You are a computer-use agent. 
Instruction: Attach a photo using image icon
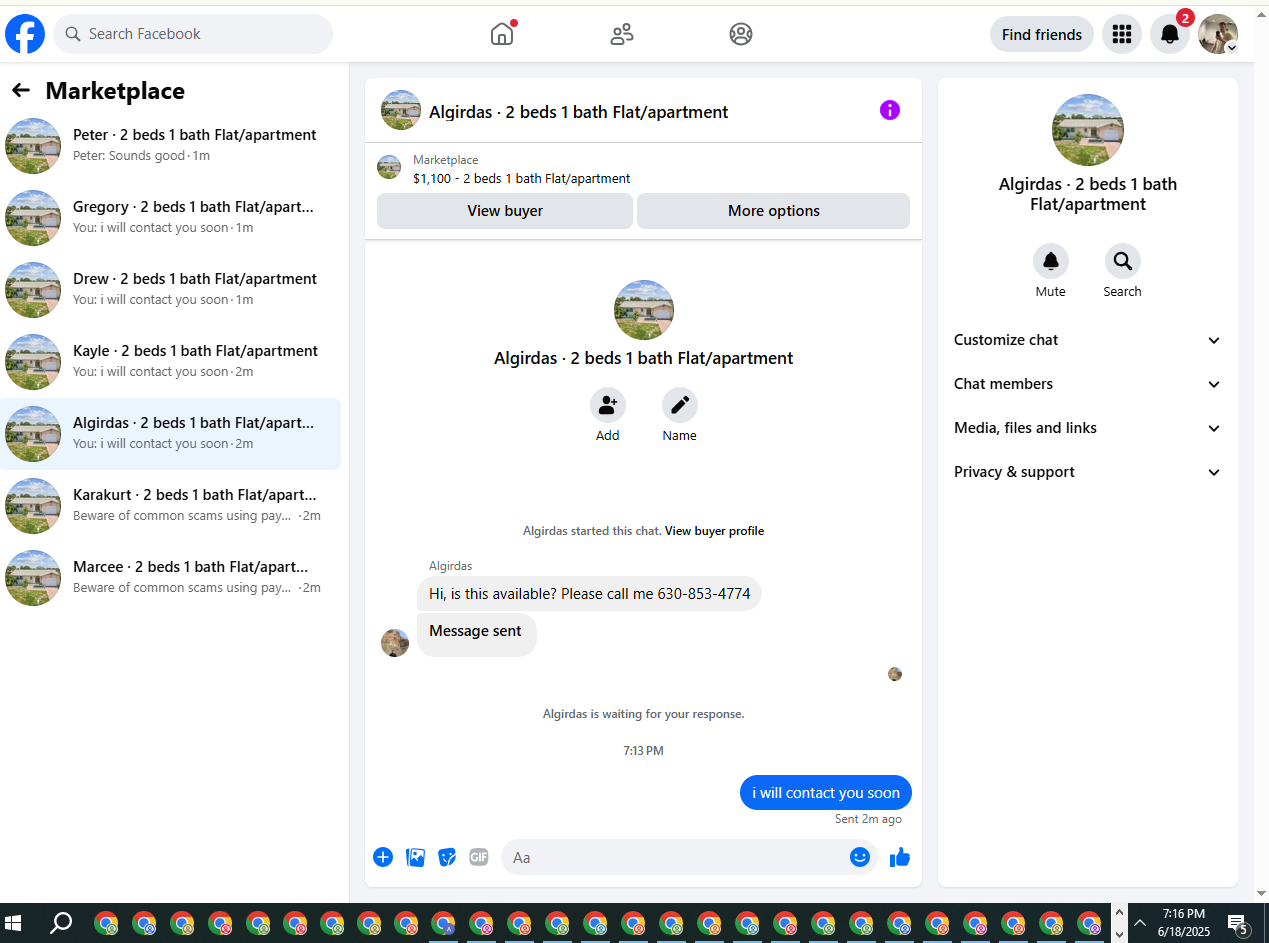coord(415,857)
